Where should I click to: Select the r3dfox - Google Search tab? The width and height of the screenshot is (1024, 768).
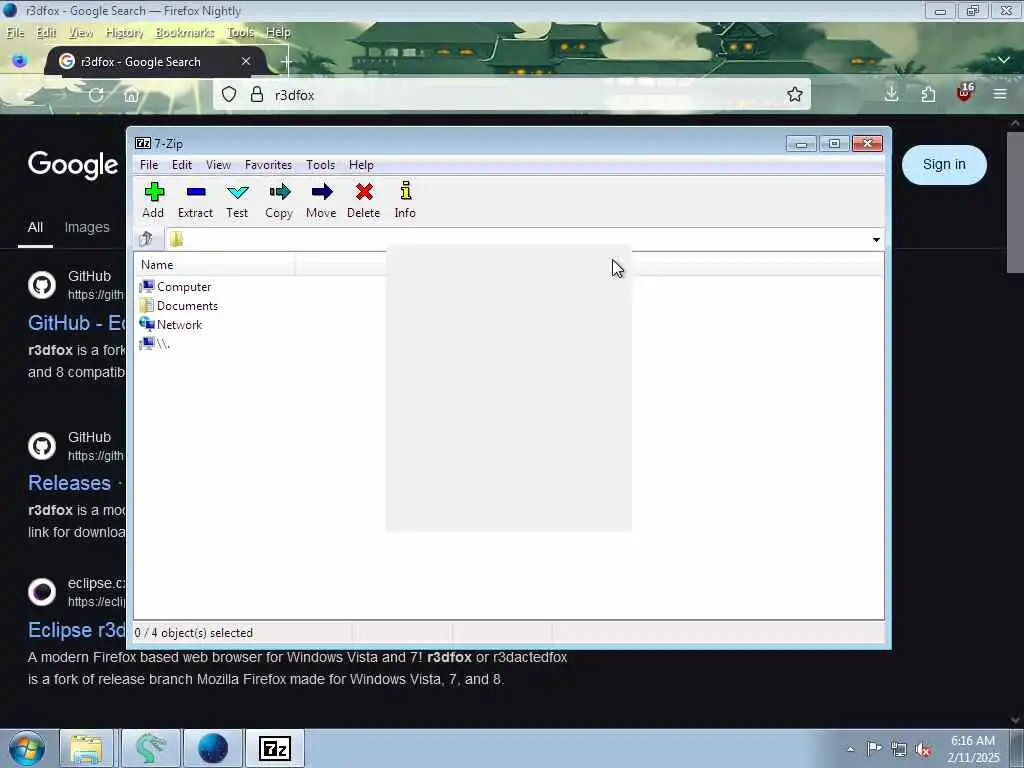pyautogui.click(x=155, y=61)
